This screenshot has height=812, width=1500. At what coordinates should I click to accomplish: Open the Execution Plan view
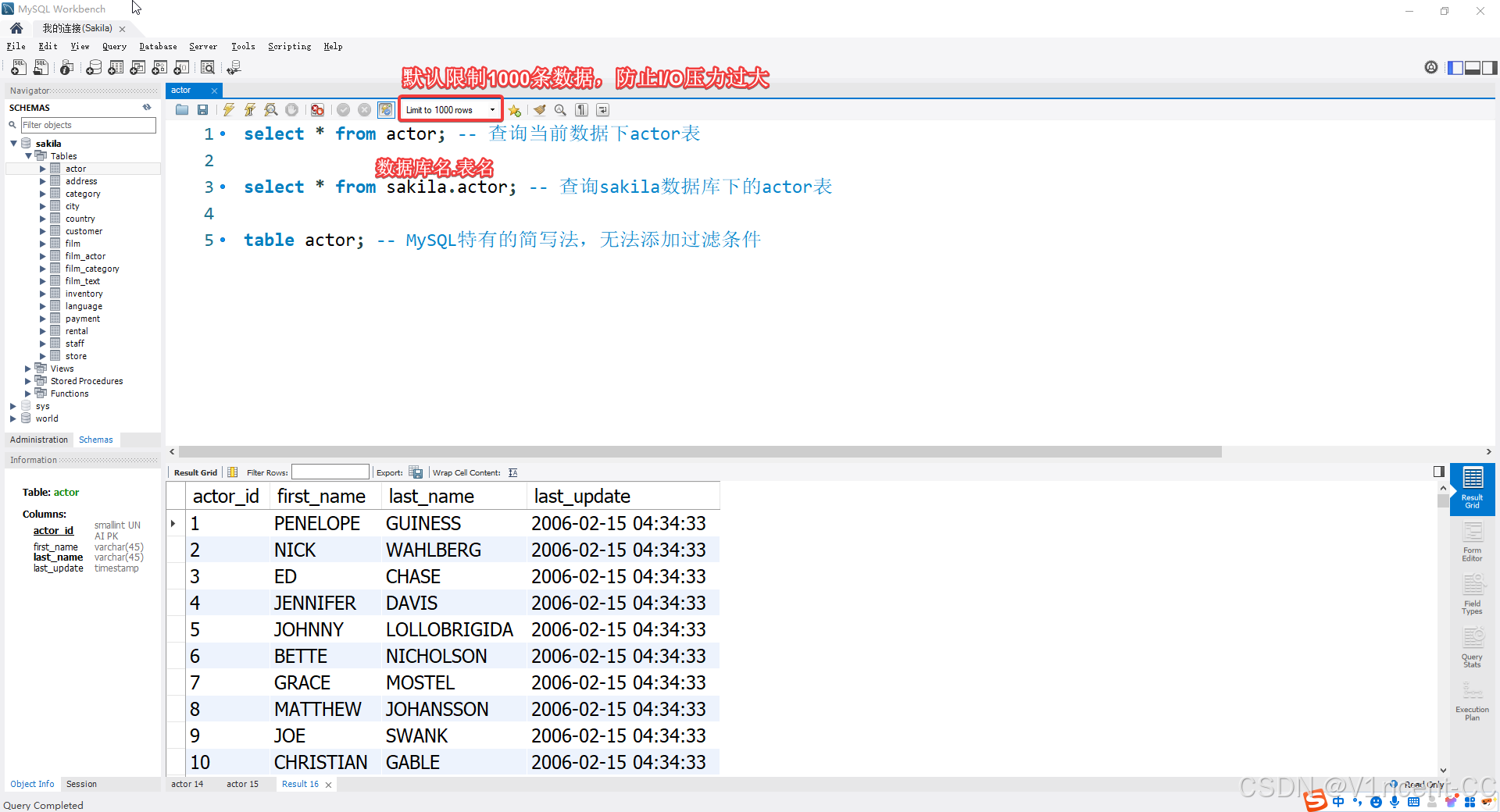coord(1473,702)
